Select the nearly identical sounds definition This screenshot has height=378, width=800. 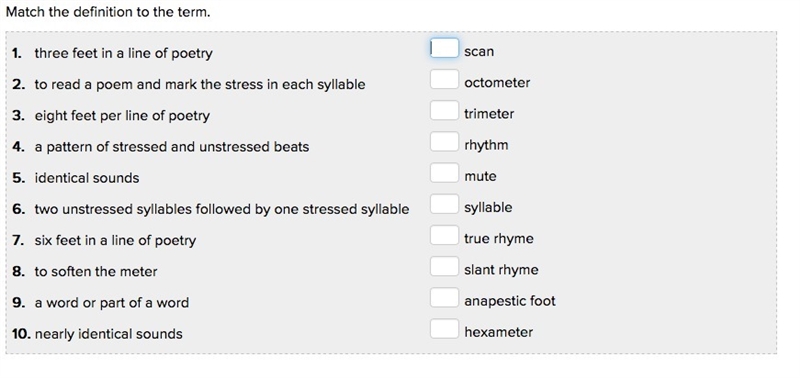[109, 334]
